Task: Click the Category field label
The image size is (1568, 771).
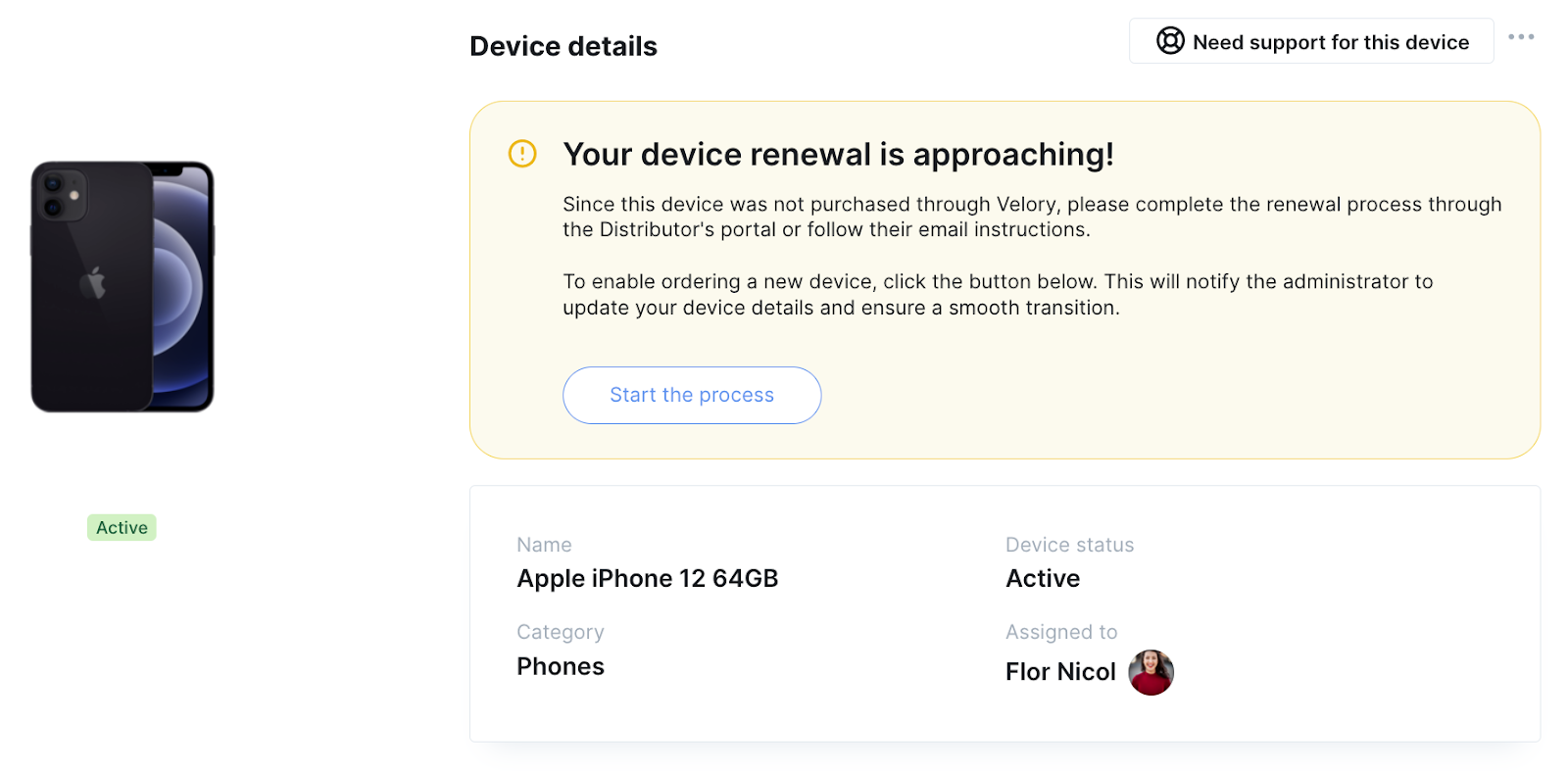Action: 561,633
